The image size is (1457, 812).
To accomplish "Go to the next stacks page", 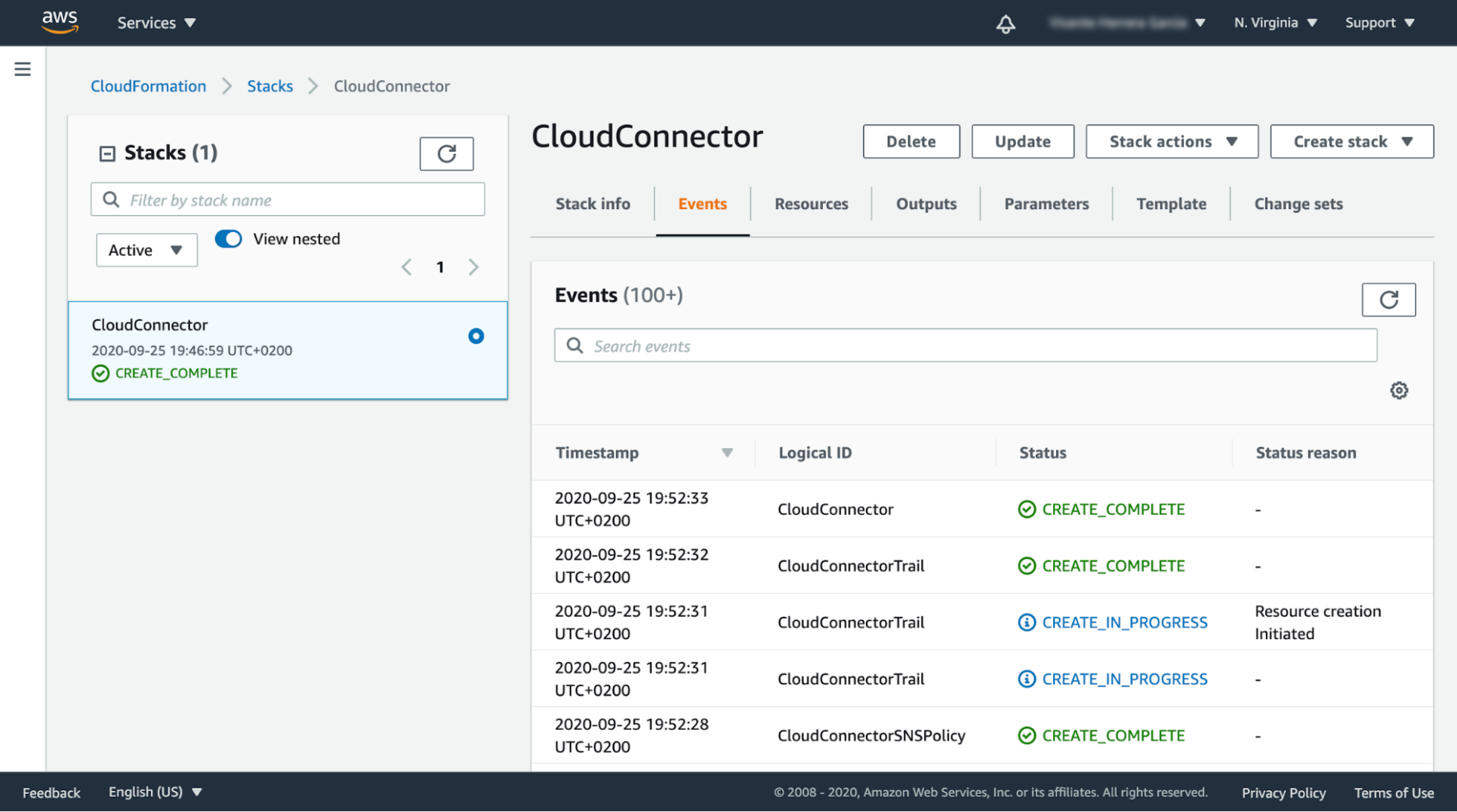I will click(473, 266).
